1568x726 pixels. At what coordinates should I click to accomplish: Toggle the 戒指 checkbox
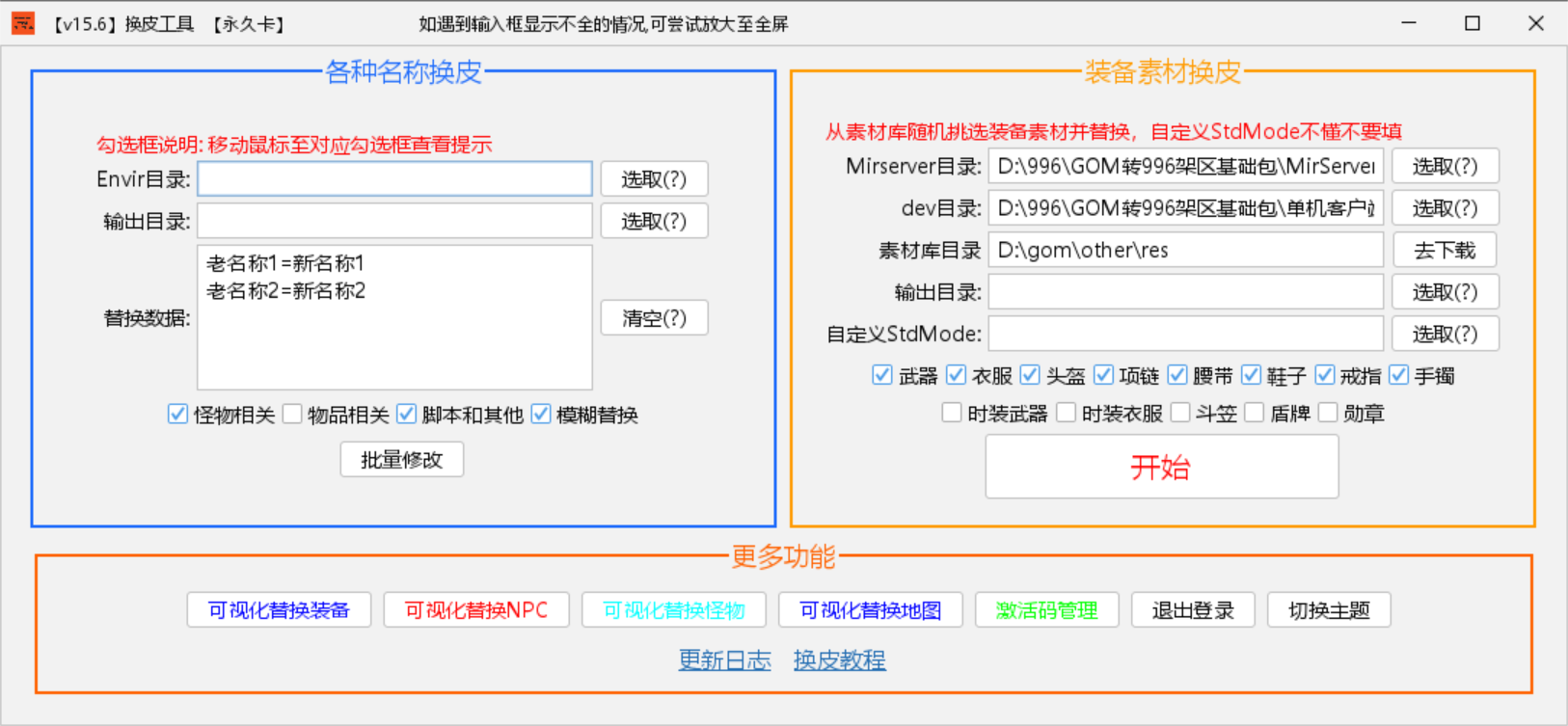coord(1325,374)
